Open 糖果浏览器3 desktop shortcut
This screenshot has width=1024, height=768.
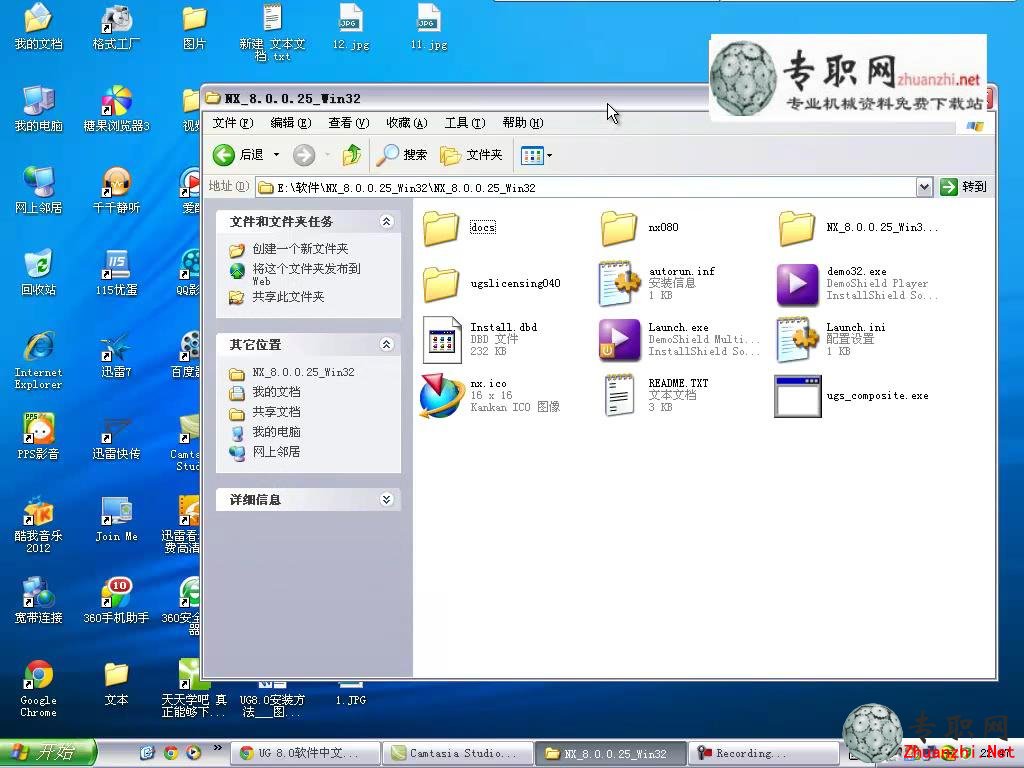[116, 108]
